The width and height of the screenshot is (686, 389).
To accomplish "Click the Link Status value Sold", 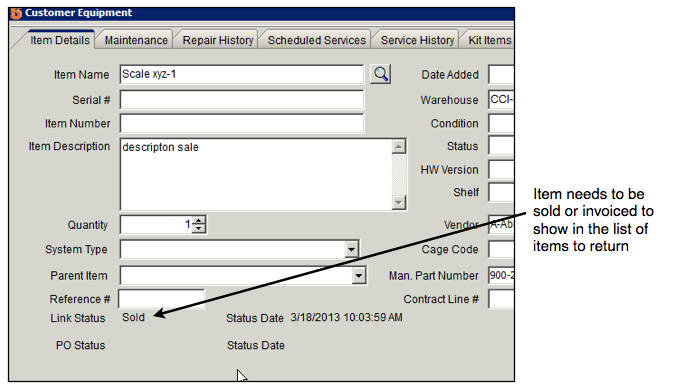I will click(133, 317).
